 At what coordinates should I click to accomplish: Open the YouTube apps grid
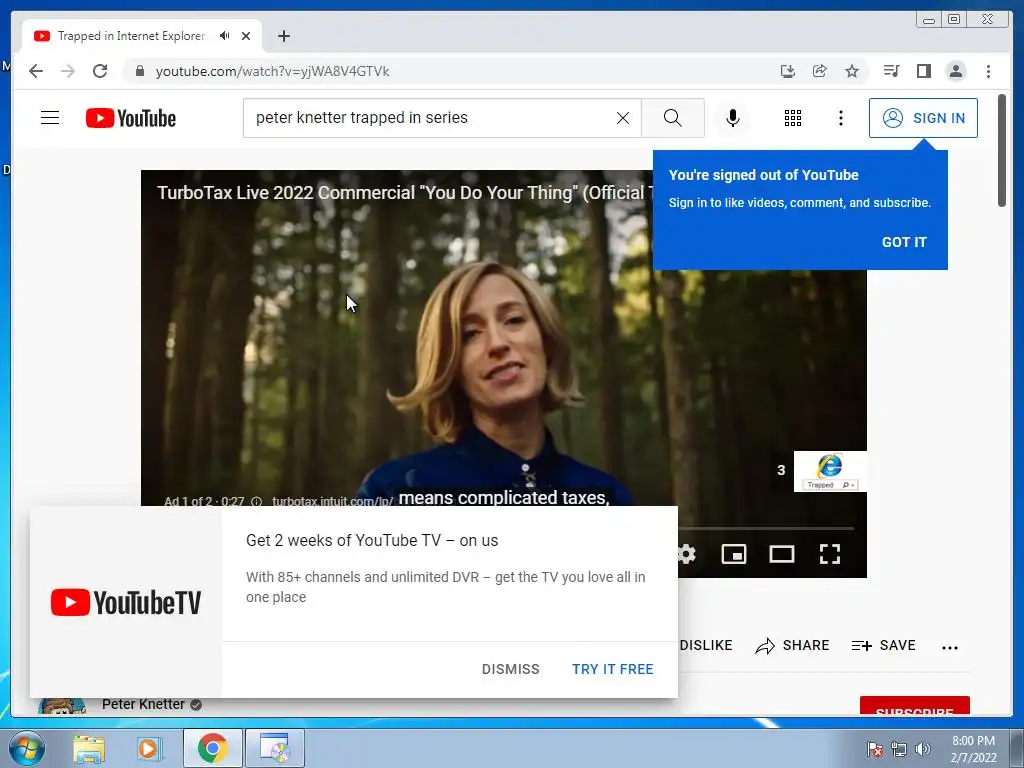[x=793, y=118]
